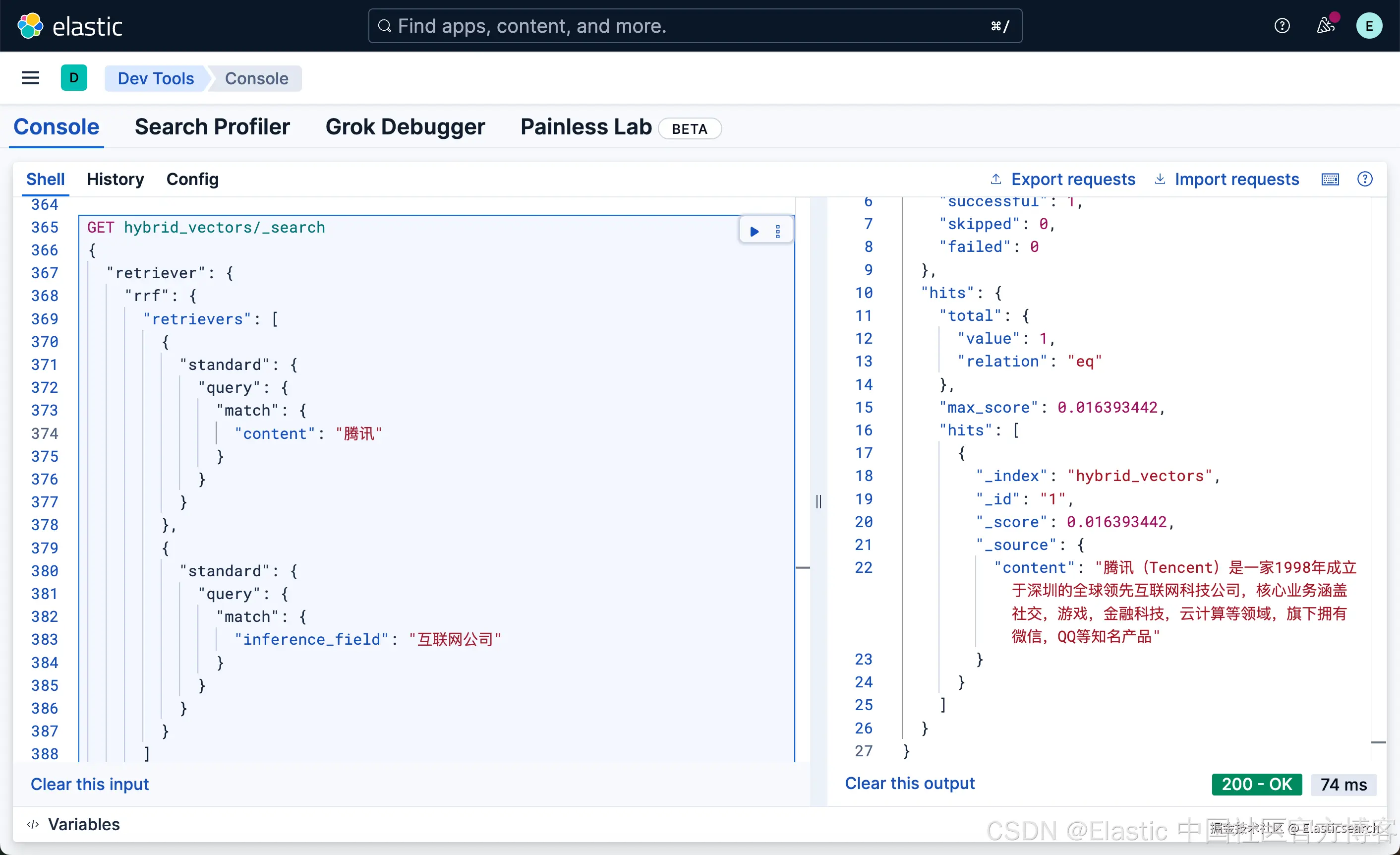Expand the Variables panel
The height and width of the screenshot is (855, 1400).
click(74, 824)
